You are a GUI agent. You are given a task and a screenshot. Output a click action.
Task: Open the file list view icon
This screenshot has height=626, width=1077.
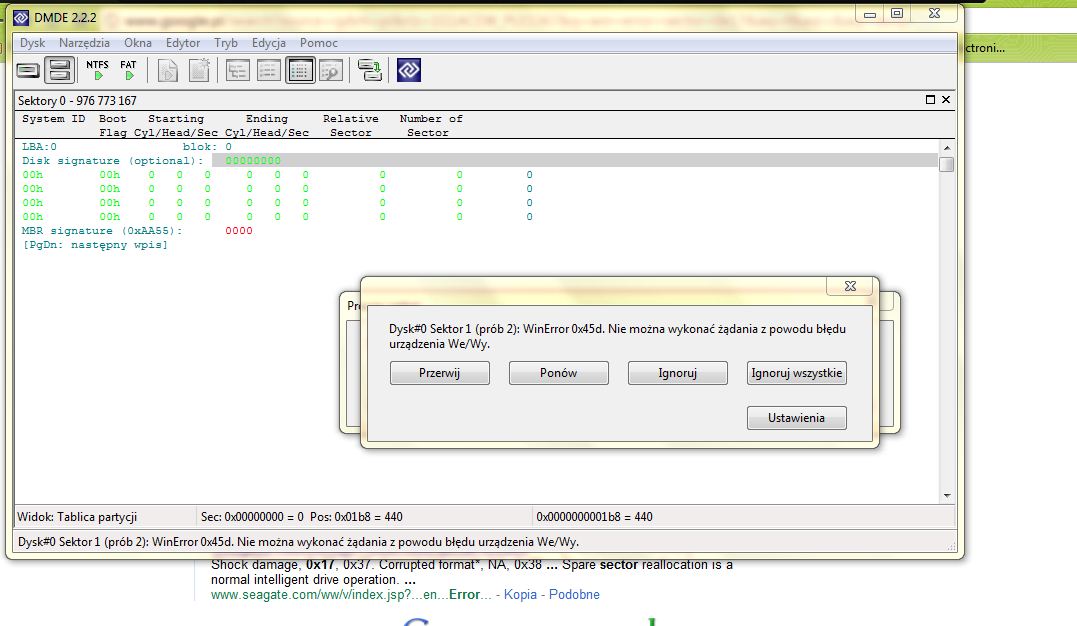click(x=269, y=70)
